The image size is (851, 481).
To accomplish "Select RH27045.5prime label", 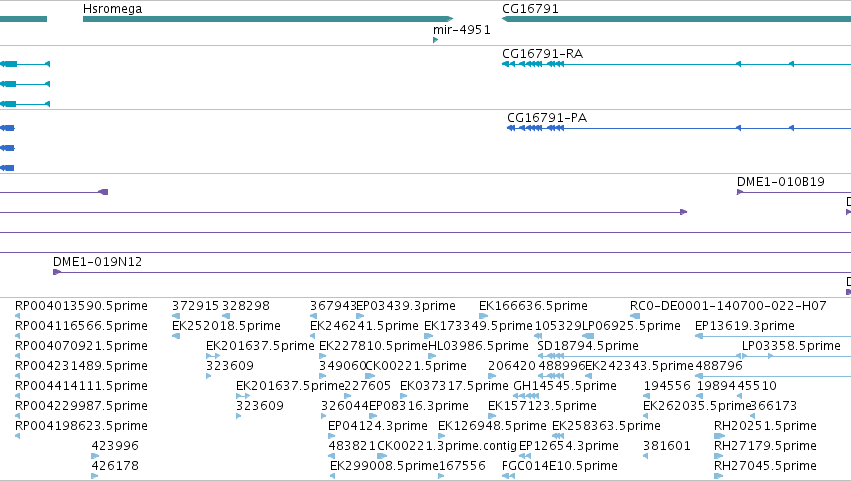I will point(765,466).
